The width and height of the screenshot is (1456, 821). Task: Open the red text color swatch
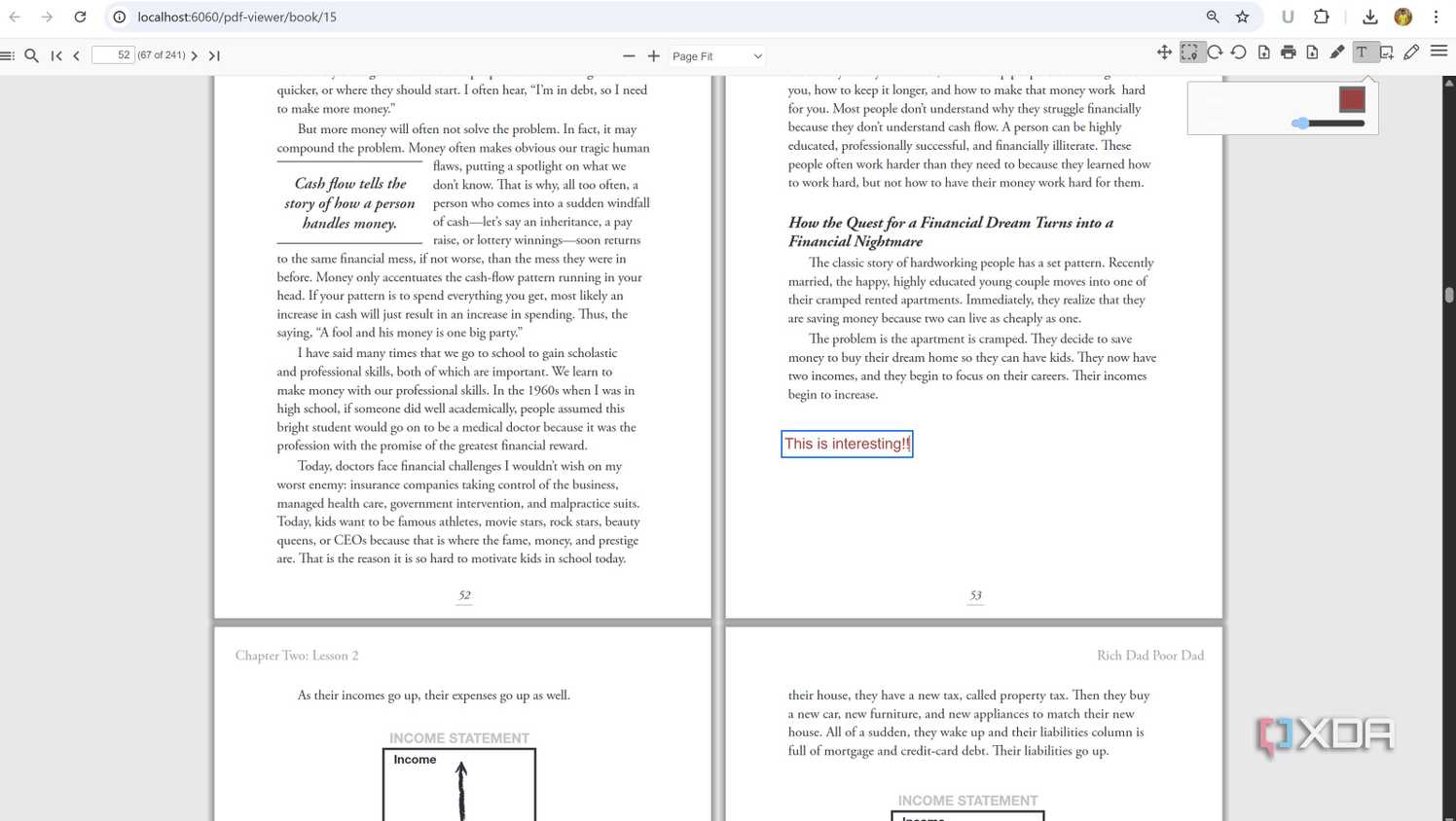point(1352,99)
